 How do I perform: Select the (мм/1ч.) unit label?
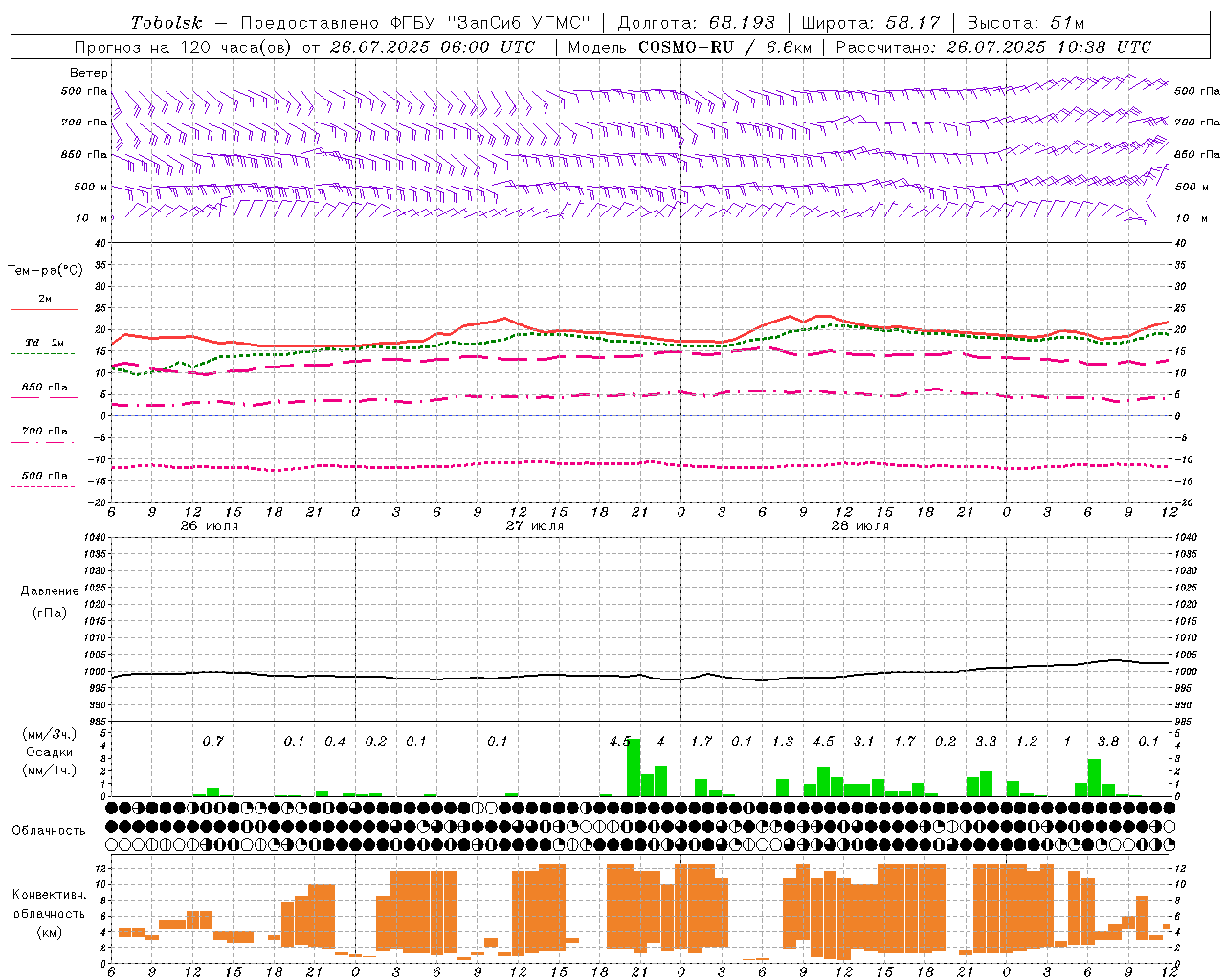[x=50, y=770]
